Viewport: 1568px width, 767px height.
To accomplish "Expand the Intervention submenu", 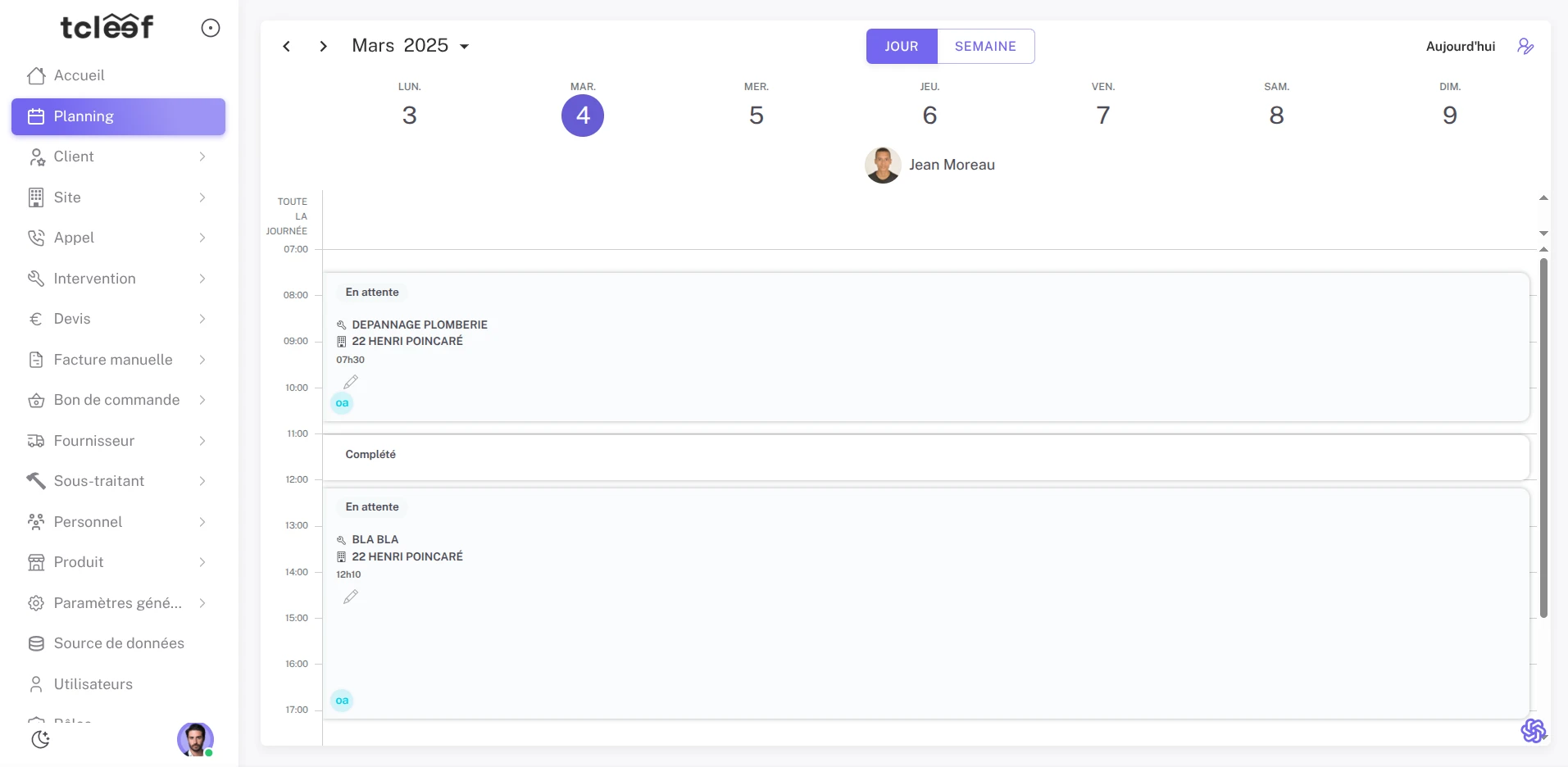I will point(202,279).
